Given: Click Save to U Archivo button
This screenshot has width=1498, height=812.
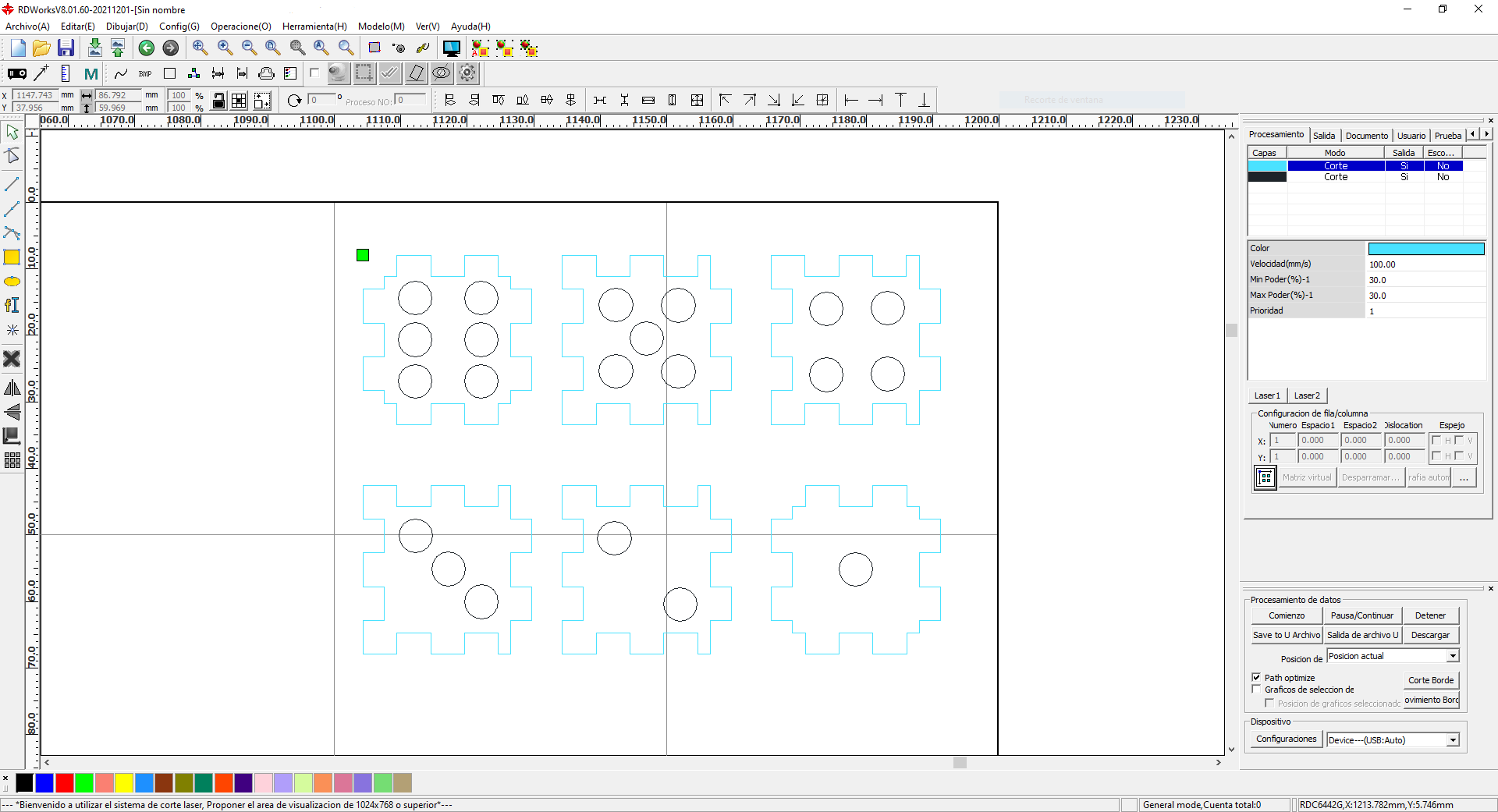Looking at the screenshot, I should (1287, 635).
